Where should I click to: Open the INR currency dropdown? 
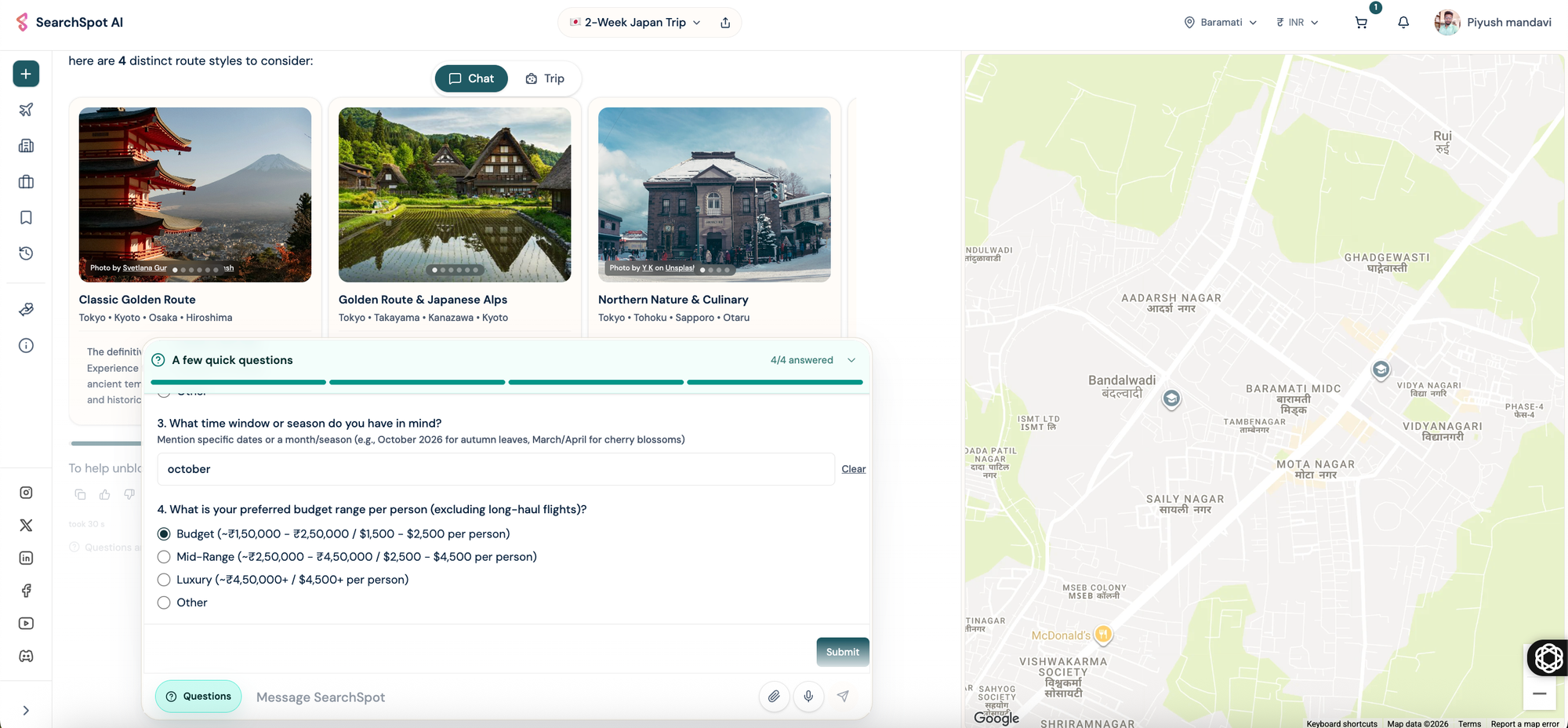pos(1298,23)
